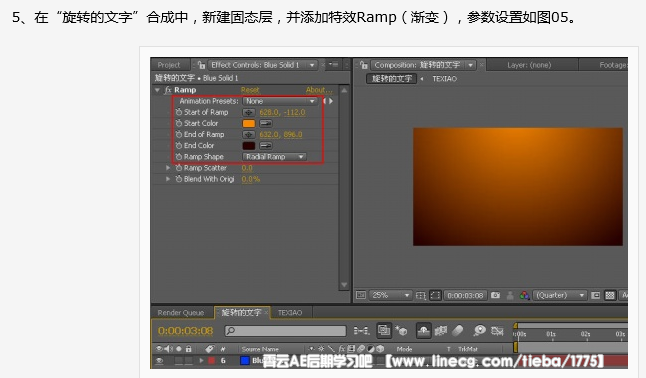
Task: Switch to the Render Queue tab
Action: click(x=181, y=313)
